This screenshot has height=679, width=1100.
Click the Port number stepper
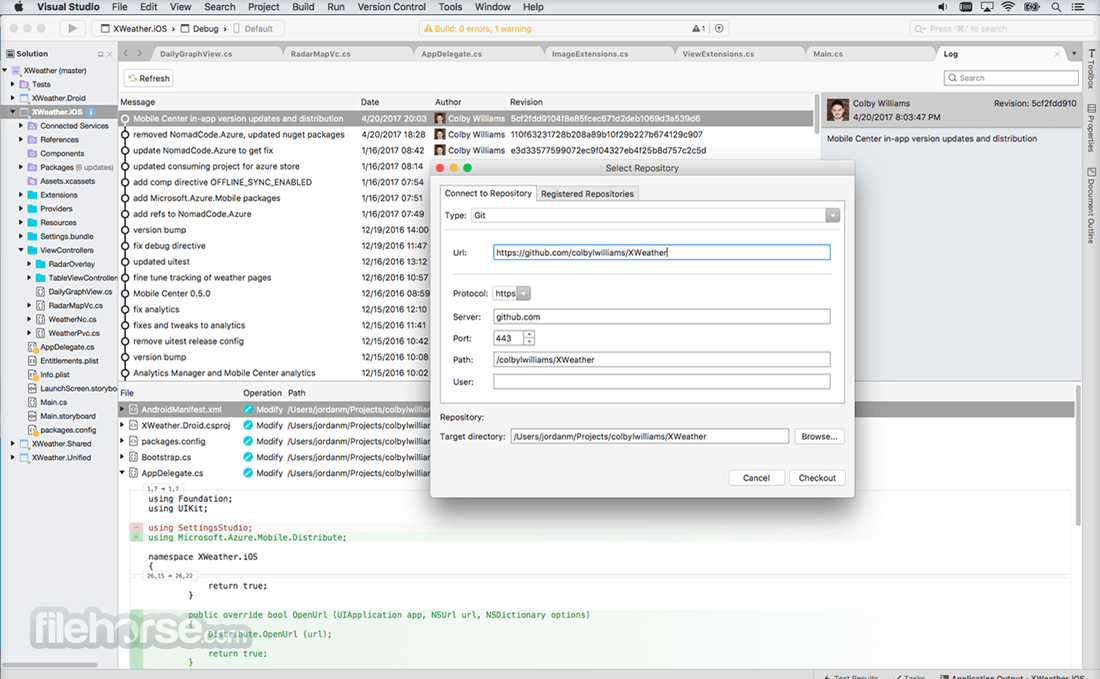529,338
